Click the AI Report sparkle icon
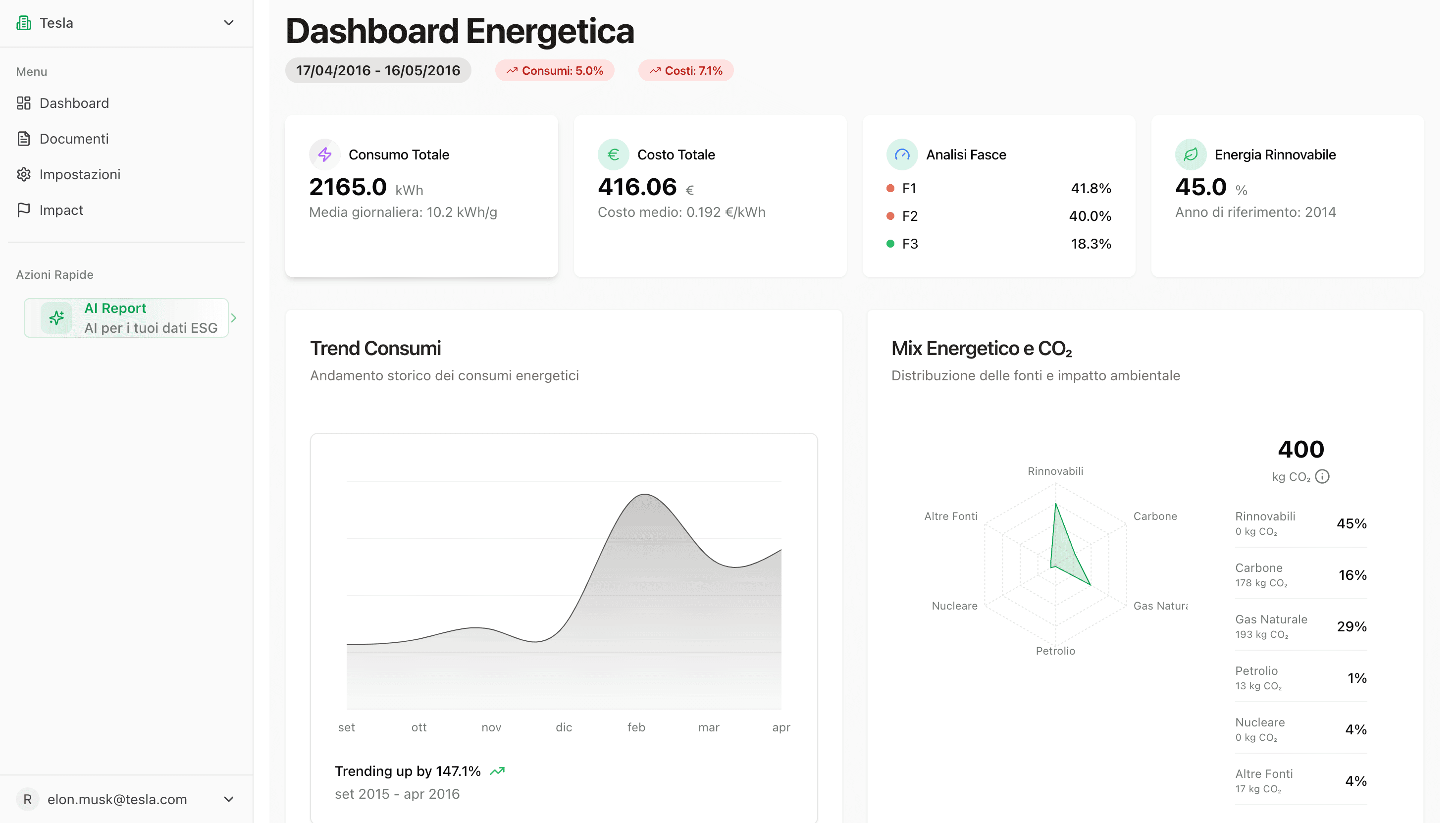This screenshot has width=1456, height=823. (56, 318)
